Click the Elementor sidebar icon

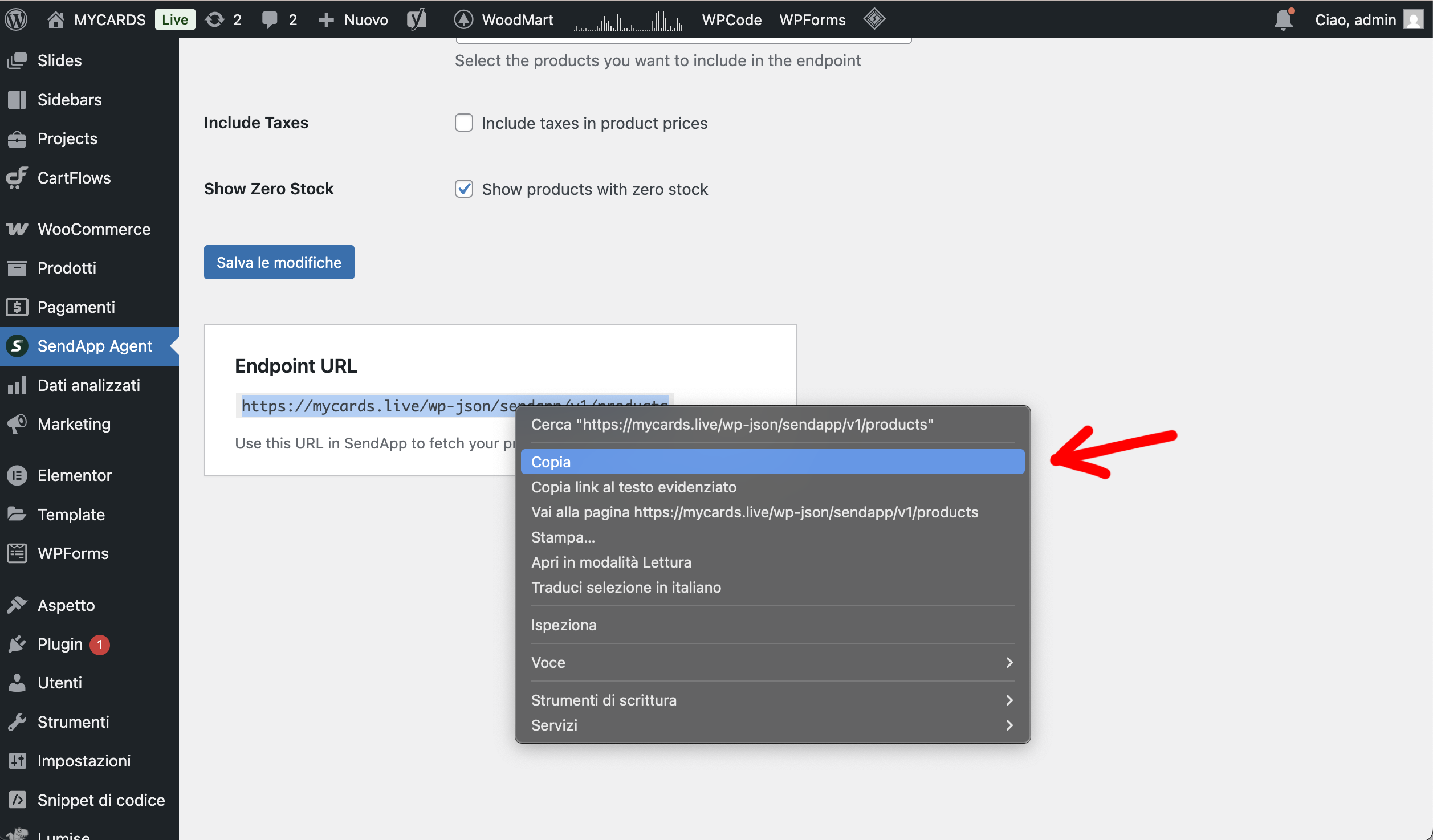17,475
